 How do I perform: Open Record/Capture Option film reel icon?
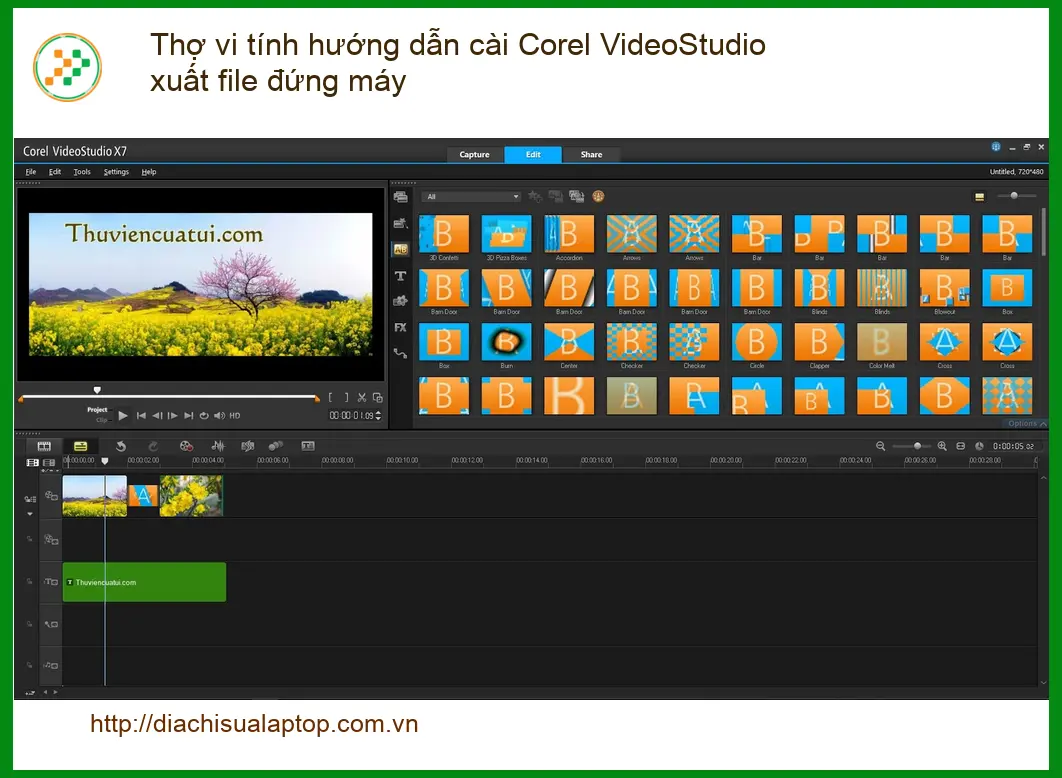(x=186, y=446)
